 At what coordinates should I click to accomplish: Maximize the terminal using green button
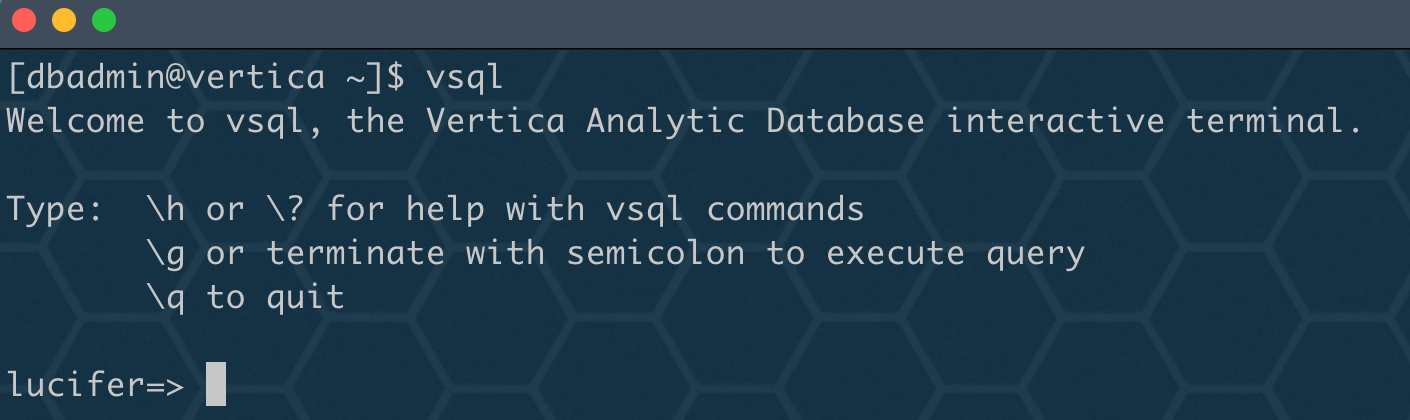[x=104, y=20]
